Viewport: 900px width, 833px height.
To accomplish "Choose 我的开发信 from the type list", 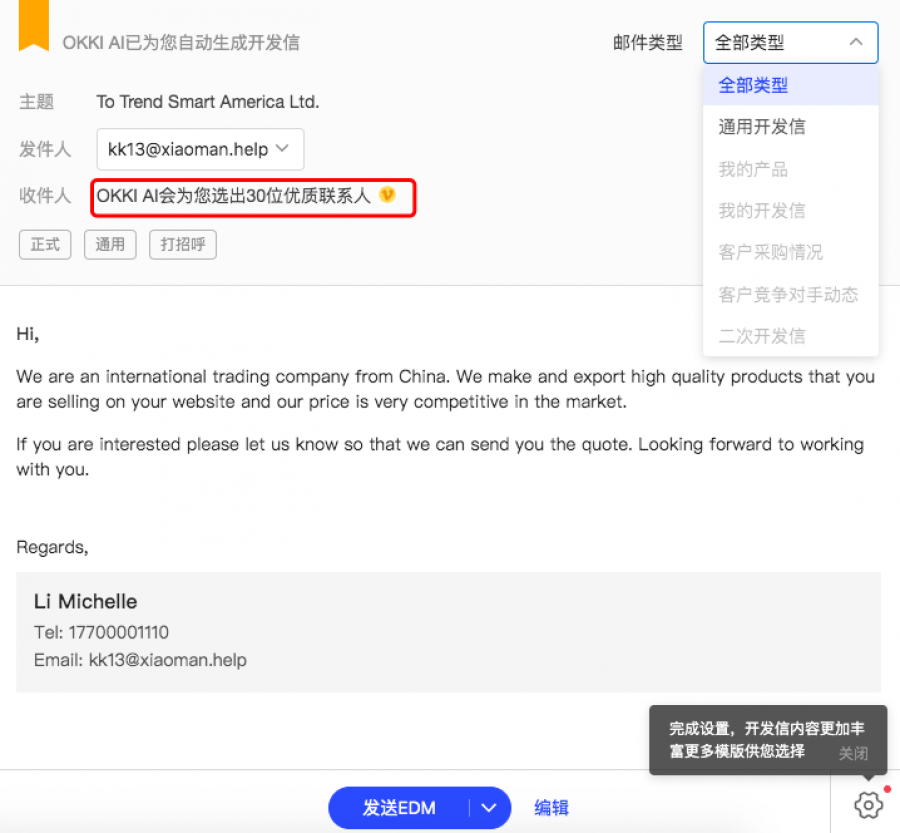I will coord(790,211).
